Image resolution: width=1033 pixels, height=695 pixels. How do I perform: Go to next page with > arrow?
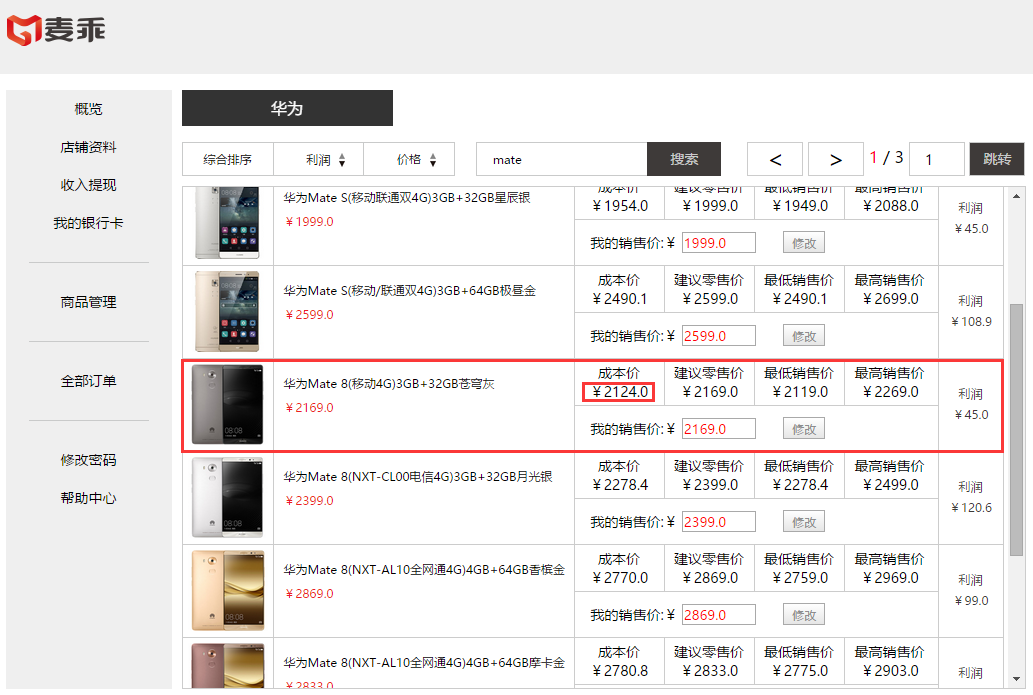click(836, 160)
